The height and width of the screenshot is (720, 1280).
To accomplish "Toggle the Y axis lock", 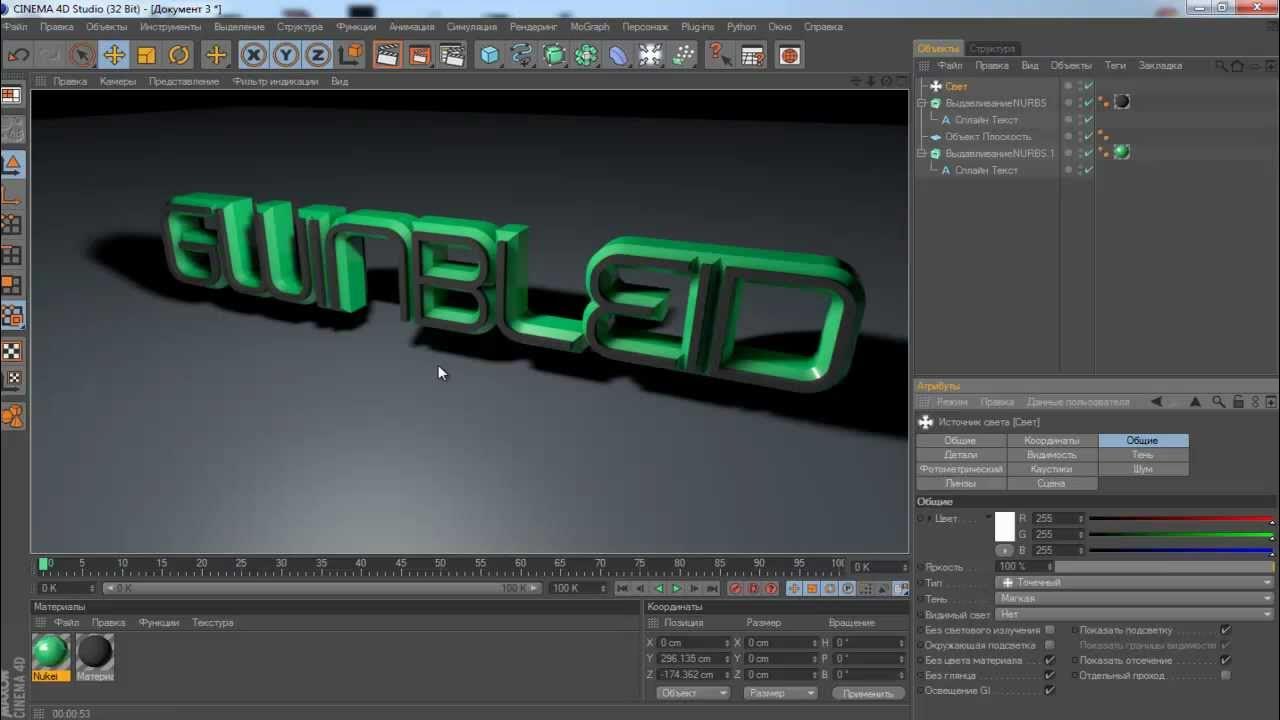I will pyautogui.click(x=286, y=56).
